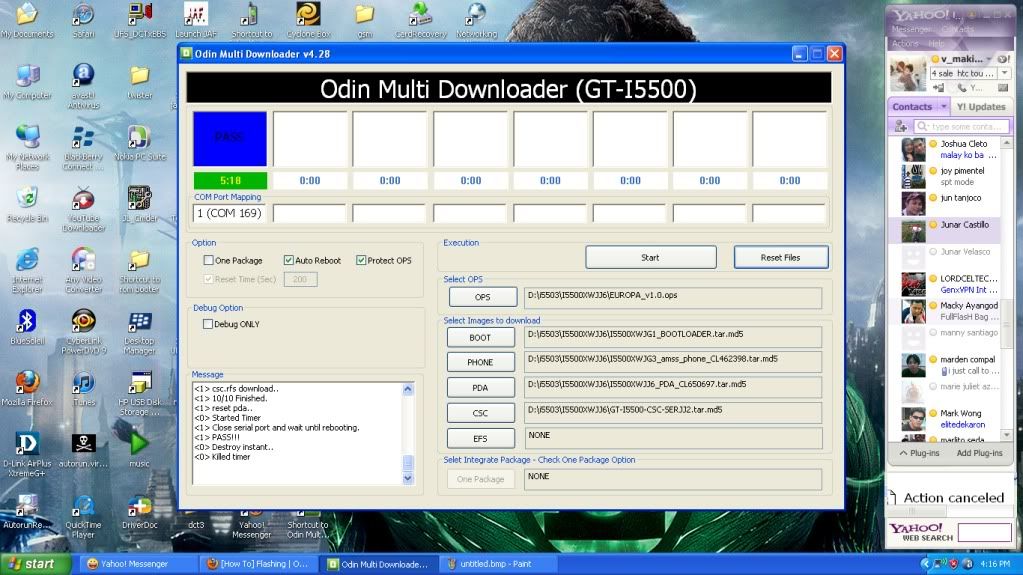Open the HP USB Disk Storage tool icon
The image size is (1023, 575).
pos(140,393)
